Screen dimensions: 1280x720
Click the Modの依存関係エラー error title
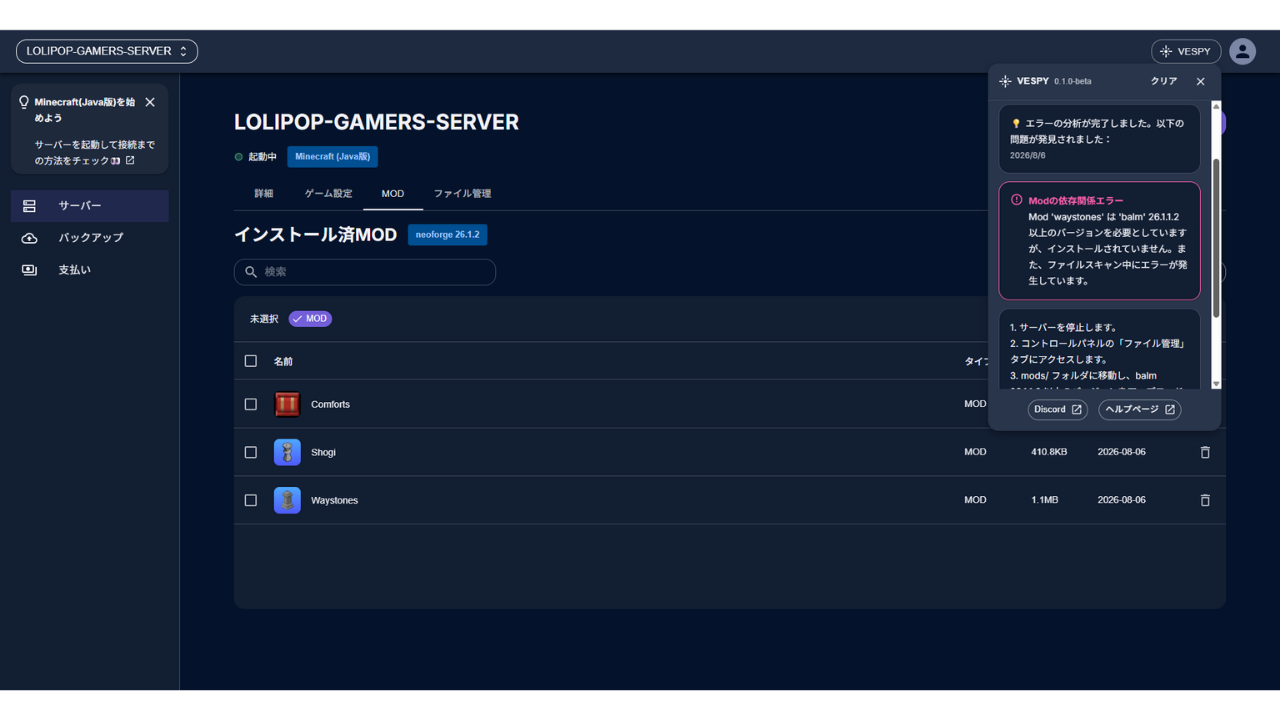click(1076, 201)
